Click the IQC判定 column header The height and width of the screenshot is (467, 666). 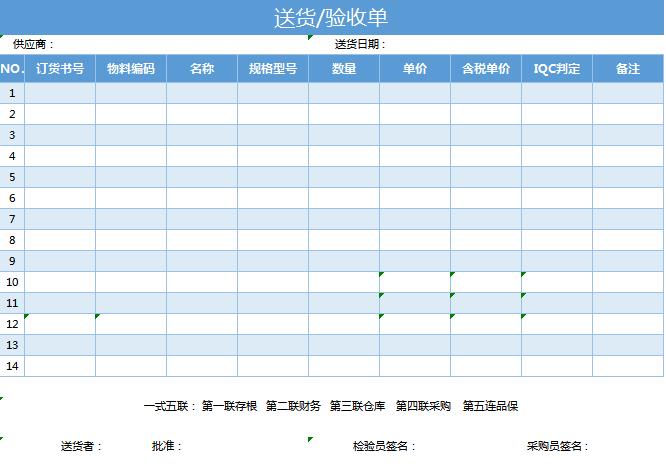[x=557, y=69]
